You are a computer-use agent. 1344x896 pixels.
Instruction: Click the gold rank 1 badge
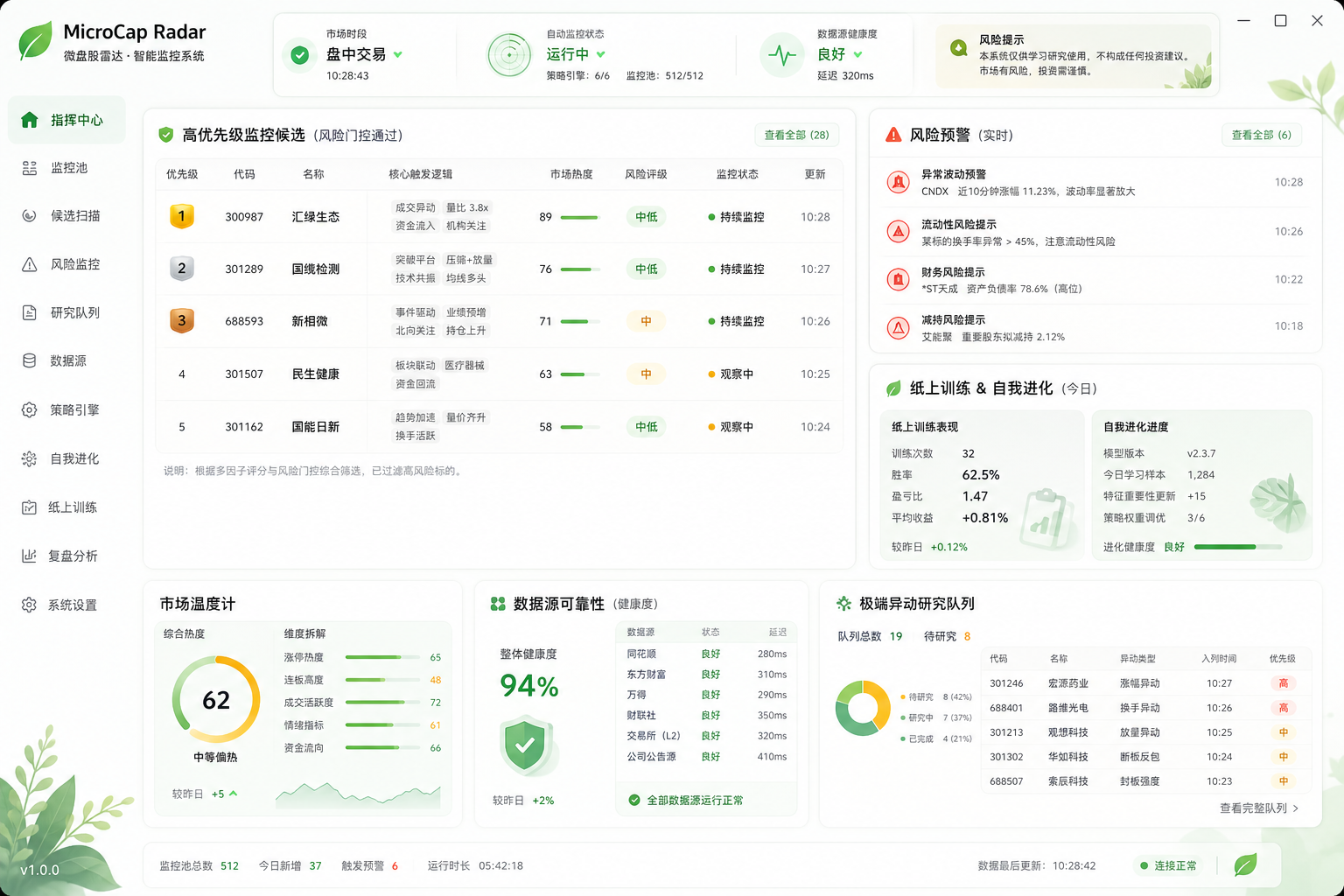pyautogui.click(x=182, y=216)
